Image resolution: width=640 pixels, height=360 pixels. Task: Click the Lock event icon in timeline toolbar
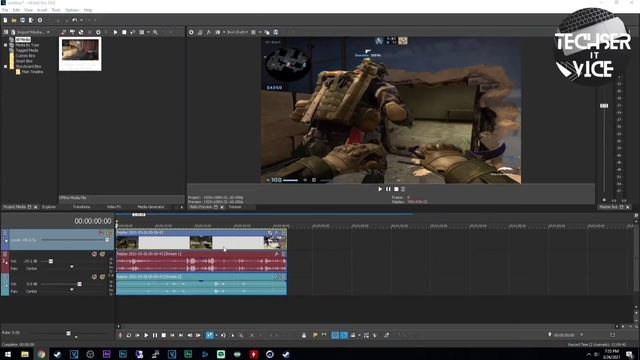pyautogui.click(x=304, y=335)
